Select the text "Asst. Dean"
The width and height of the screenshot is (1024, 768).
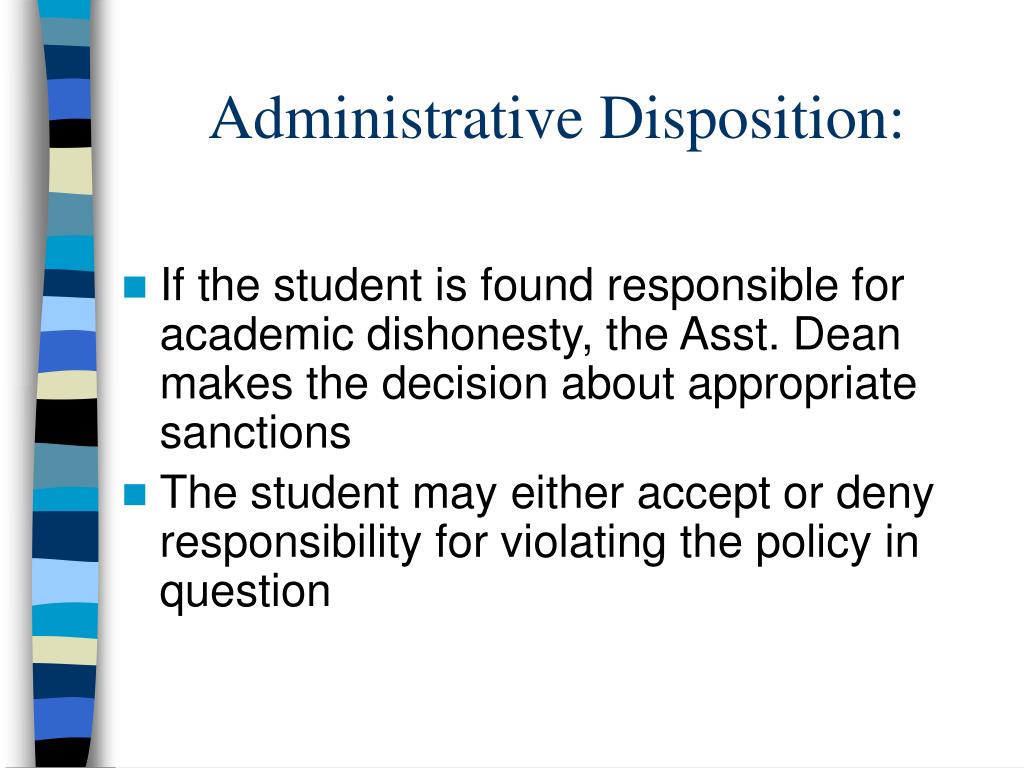(x=790, y=335)
